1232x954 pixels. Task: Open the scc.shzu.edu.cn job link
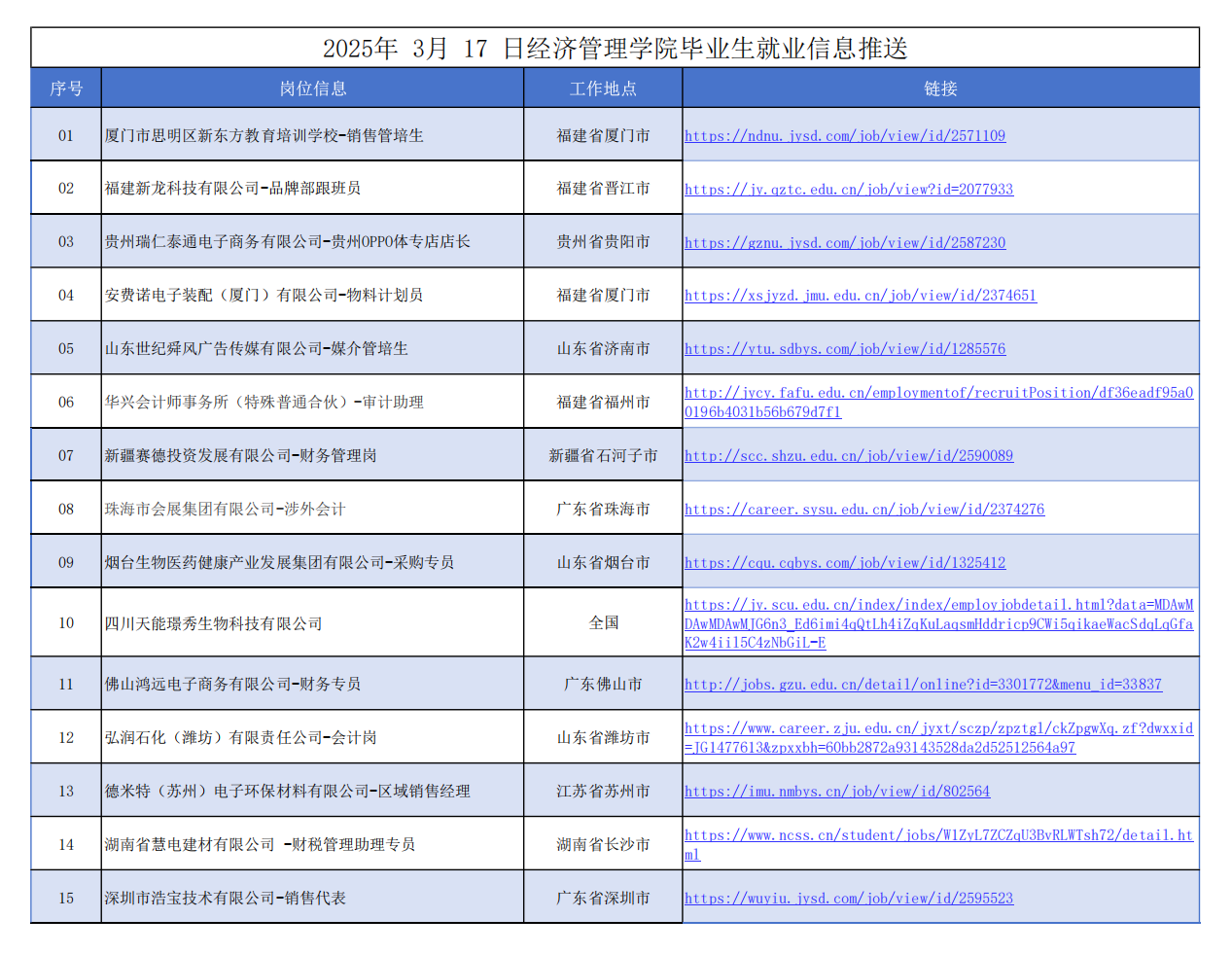(x=848, y=456)
